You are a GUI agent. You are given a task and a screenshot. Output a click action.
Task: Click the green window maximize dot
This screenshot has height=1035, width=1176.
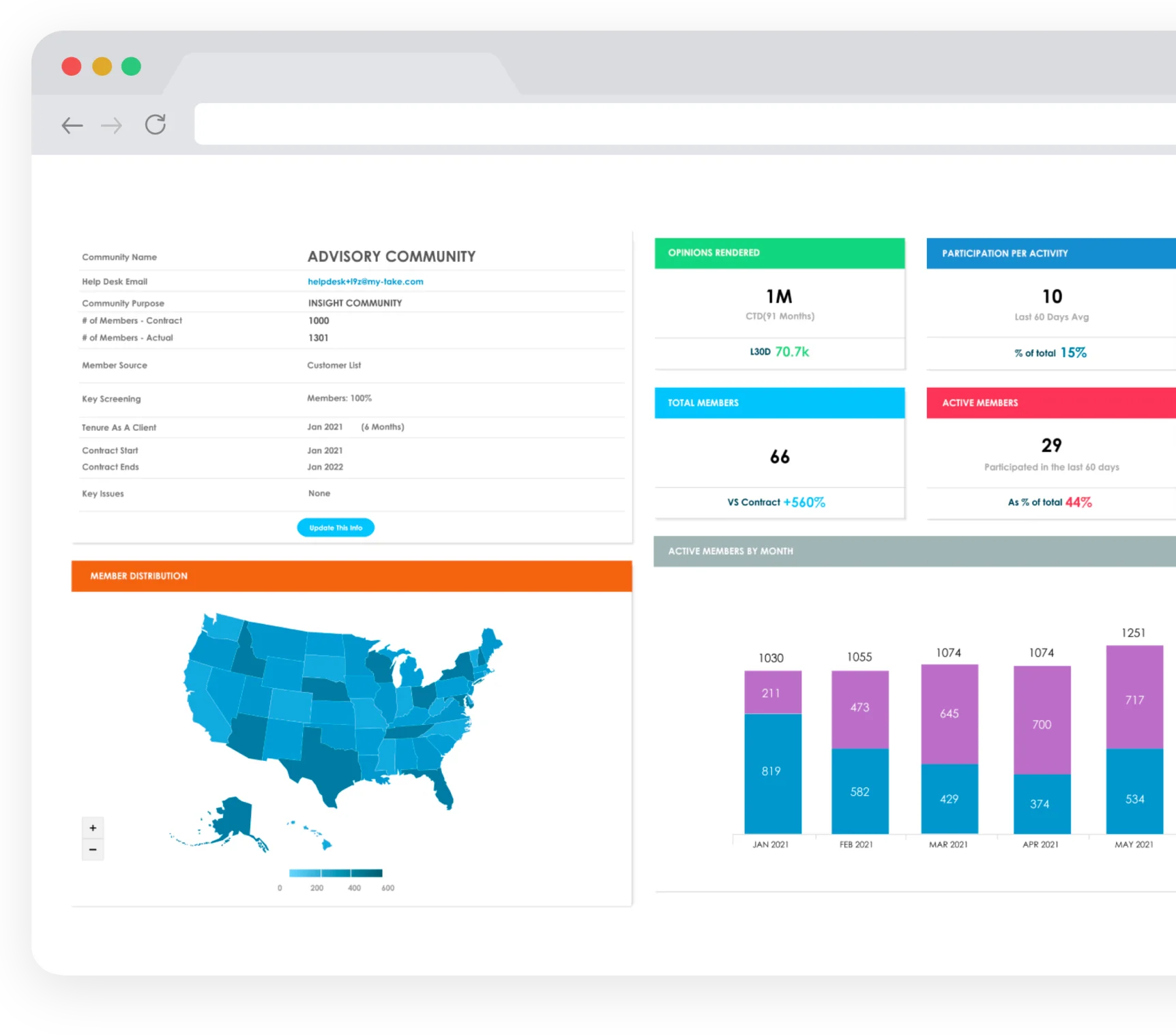pos(131,66)
